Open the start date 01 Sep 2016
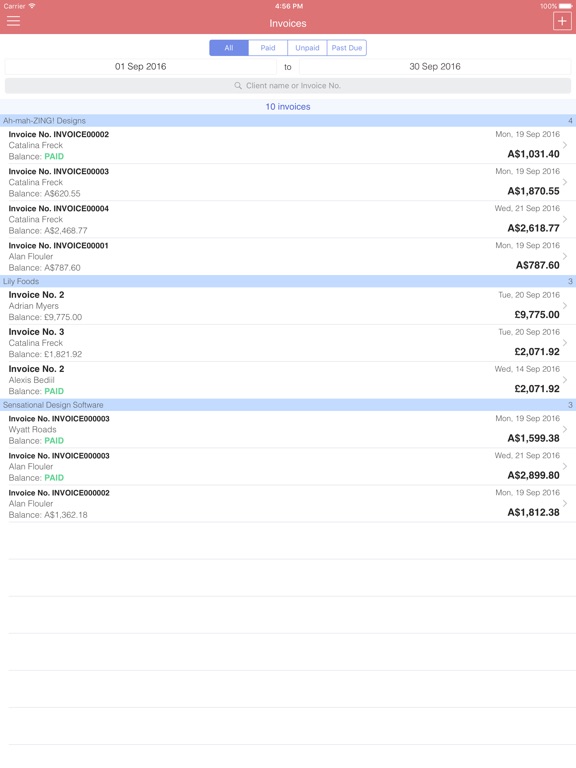Image resolution: width=576 pixels, height=768 pixels. 141,67
